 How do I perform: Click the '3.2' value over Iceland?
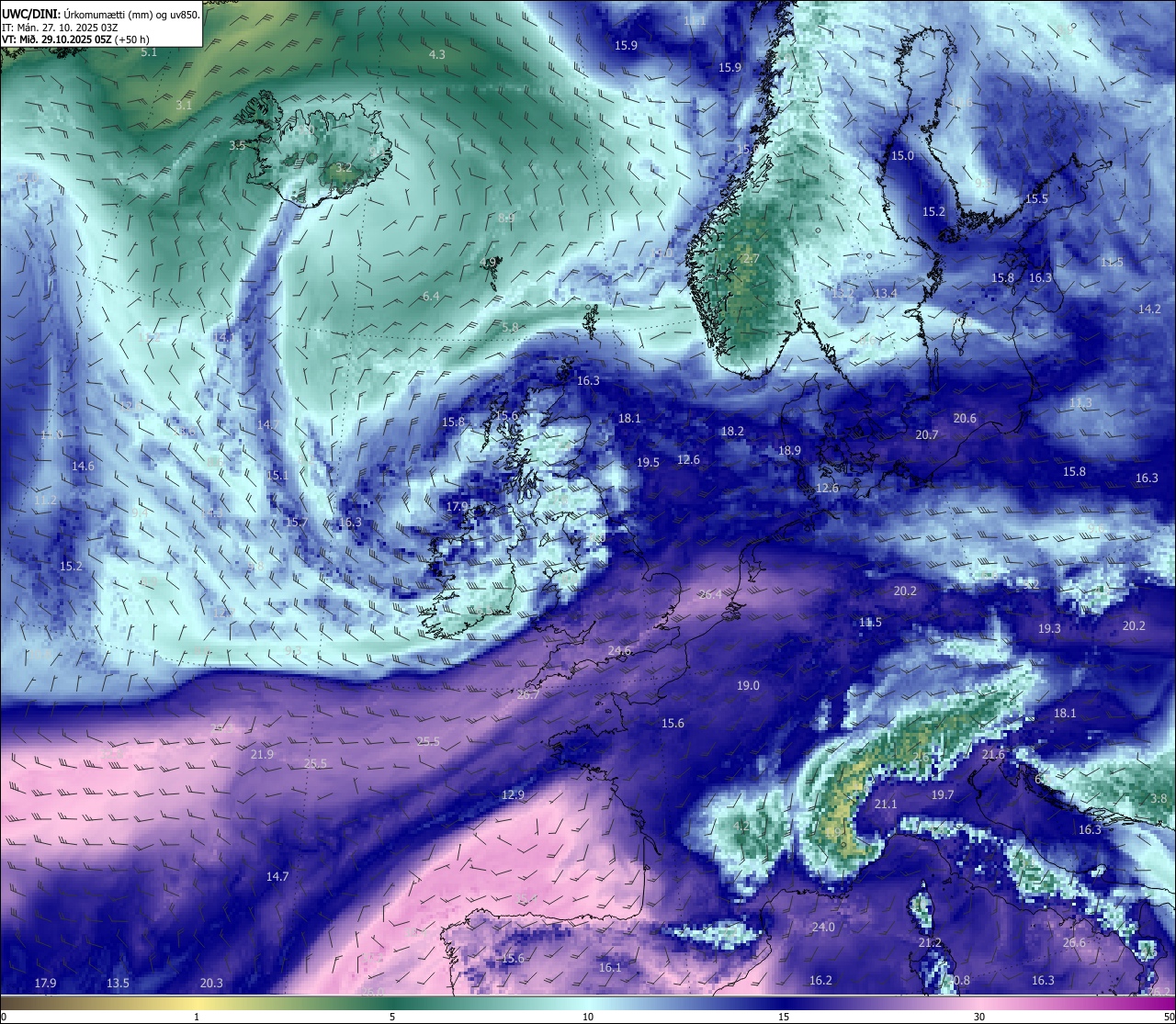click(x=343, y=168)
